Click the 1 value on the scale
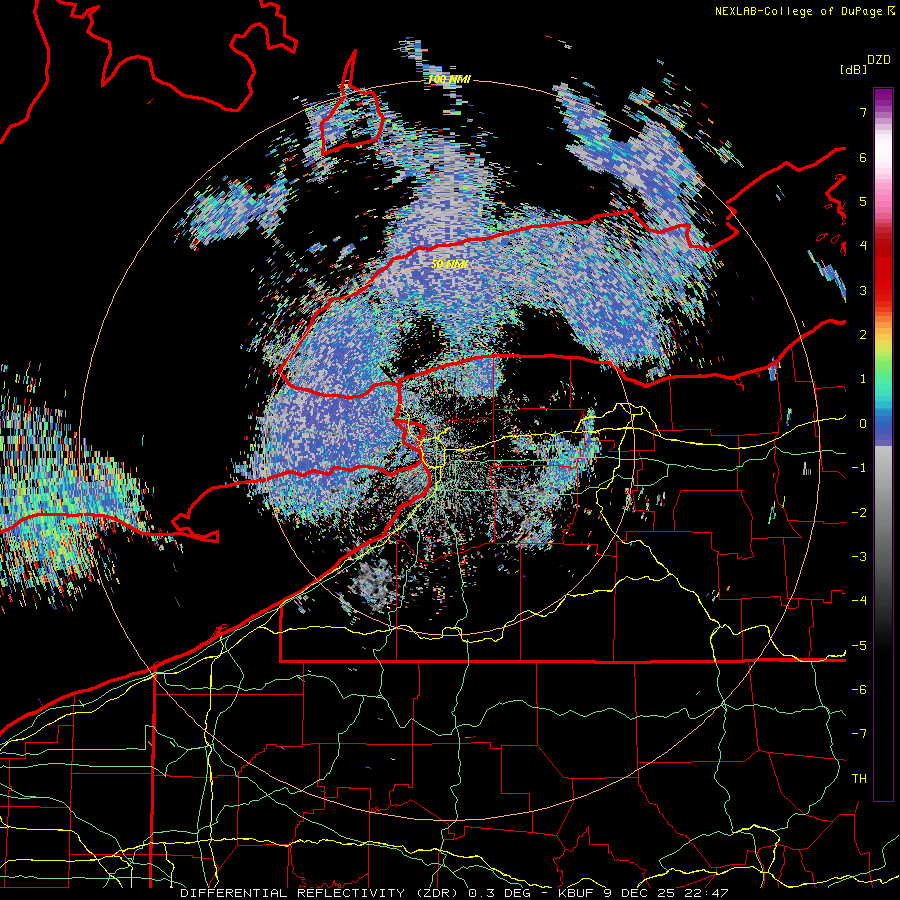Viewport: 900px width, 900px height. [x=863, y=379]
